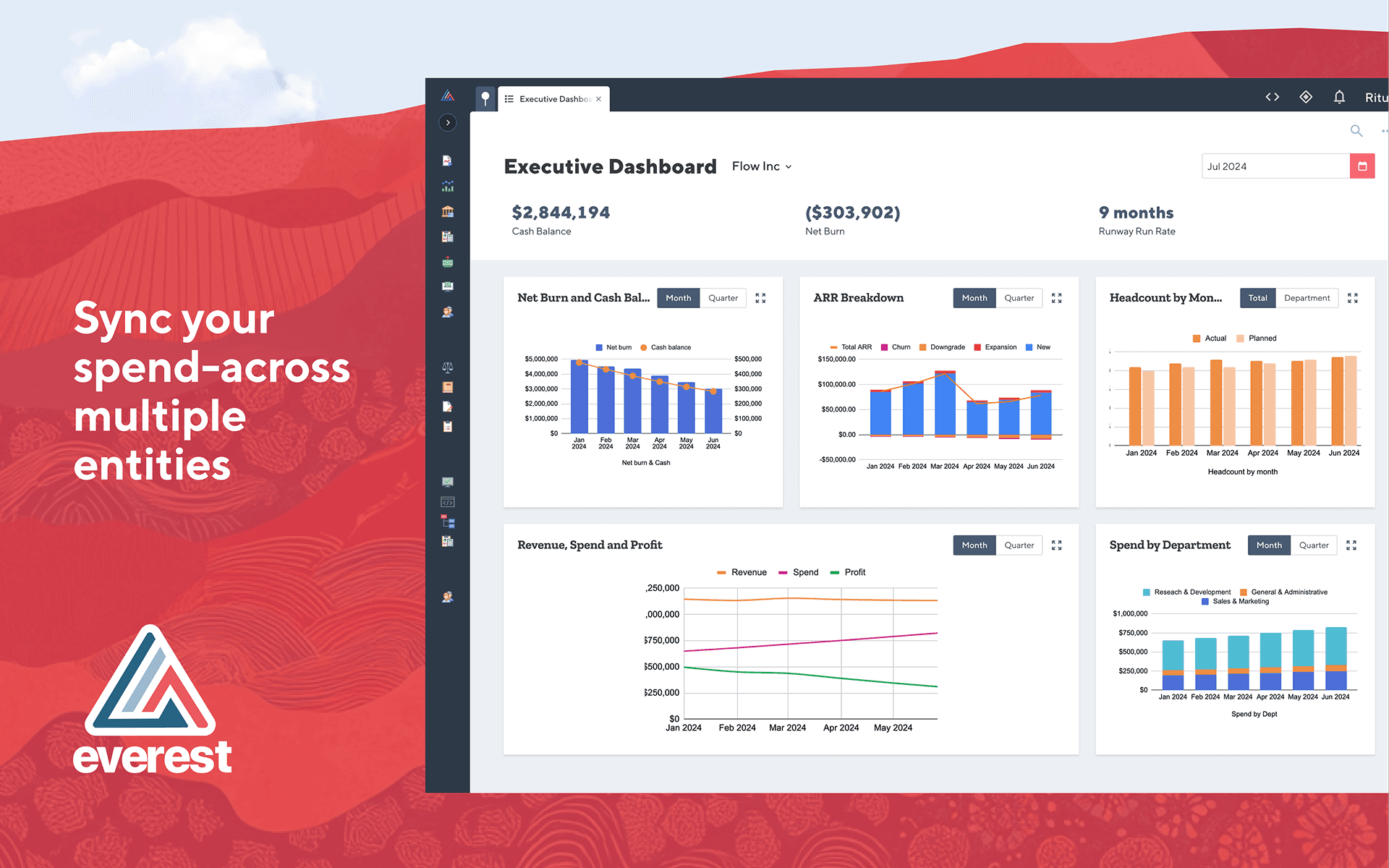Open the bank building sidebar icon
Viewport: 1389px width, 868px height.
coord(448,211)
